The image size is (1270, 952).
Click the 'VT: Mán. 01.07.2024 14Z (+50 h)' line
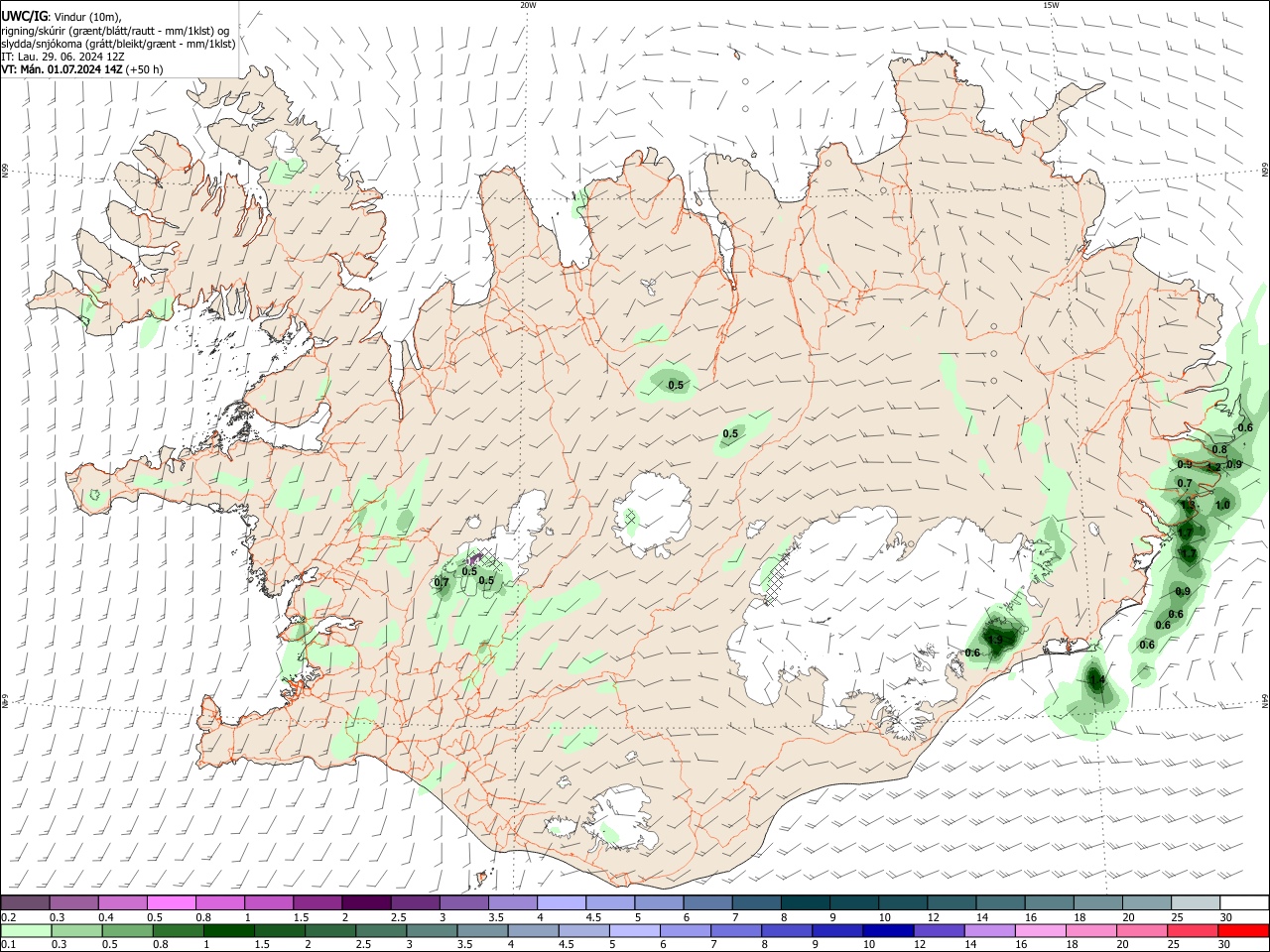tap(82, 69)
